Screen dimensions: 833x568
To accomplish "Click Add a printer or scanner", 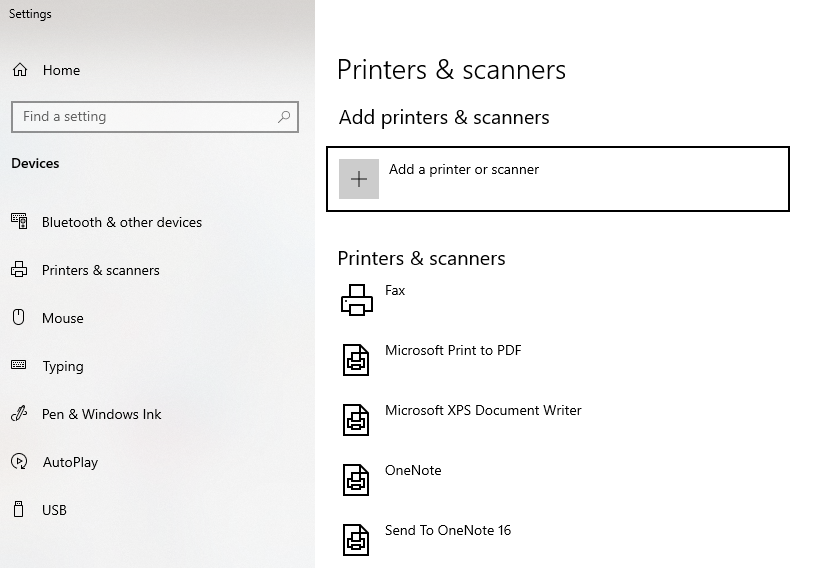I will pos(558,179).
